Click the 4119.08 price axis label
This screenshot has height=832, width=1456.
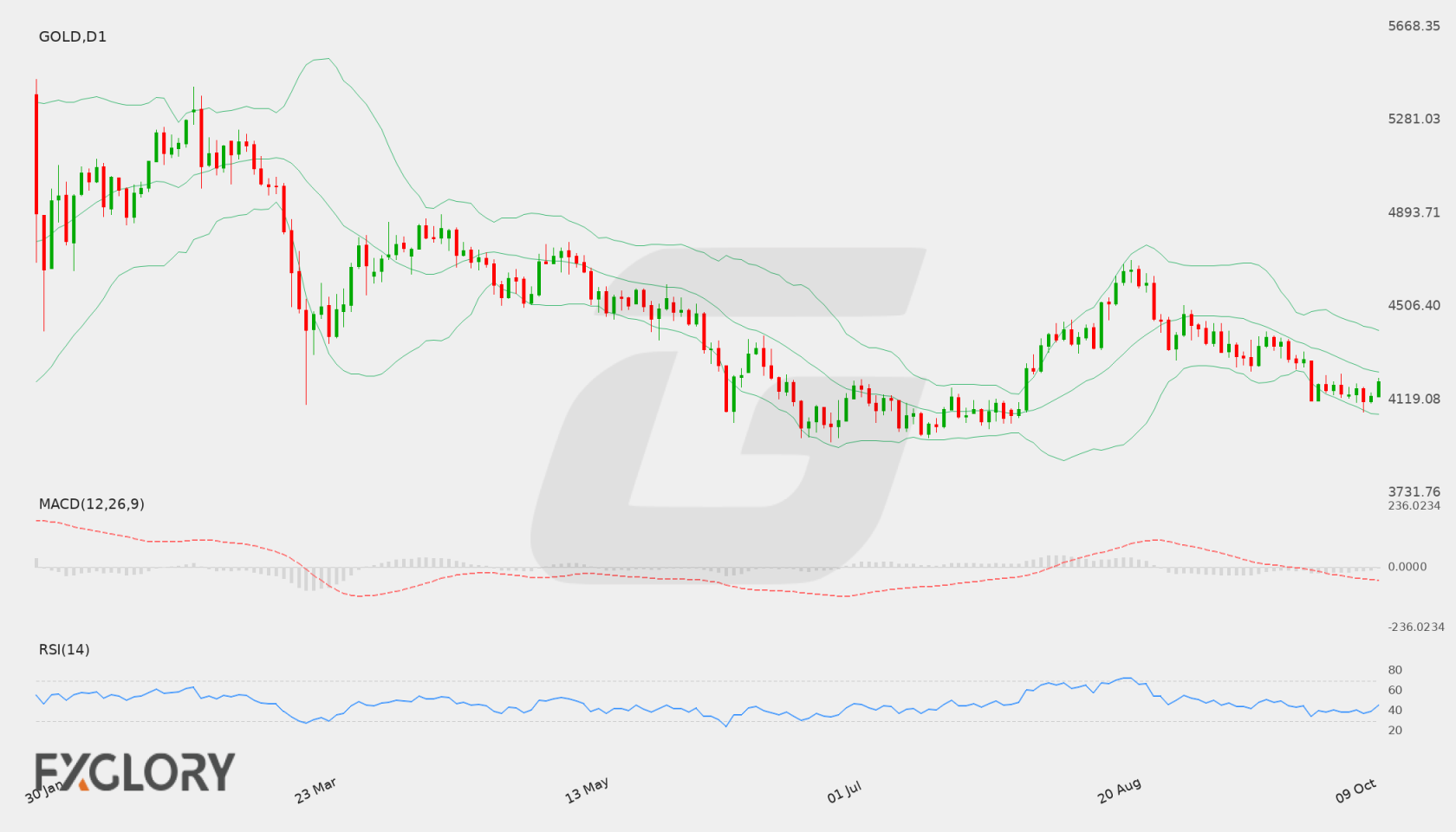click(1414, 399)
